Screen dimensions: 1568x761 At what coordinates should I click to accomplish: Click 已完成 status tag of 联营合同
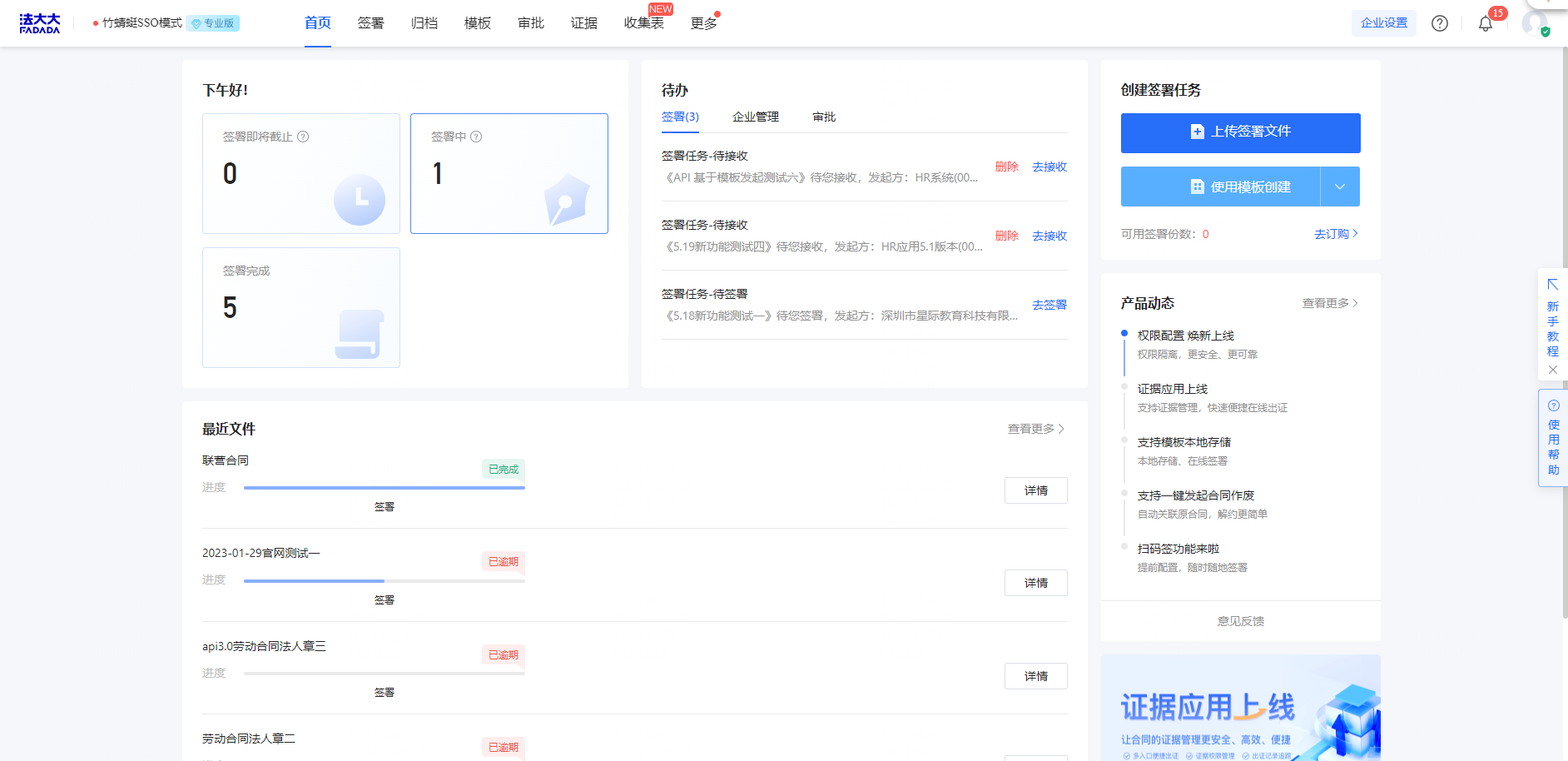504,469
